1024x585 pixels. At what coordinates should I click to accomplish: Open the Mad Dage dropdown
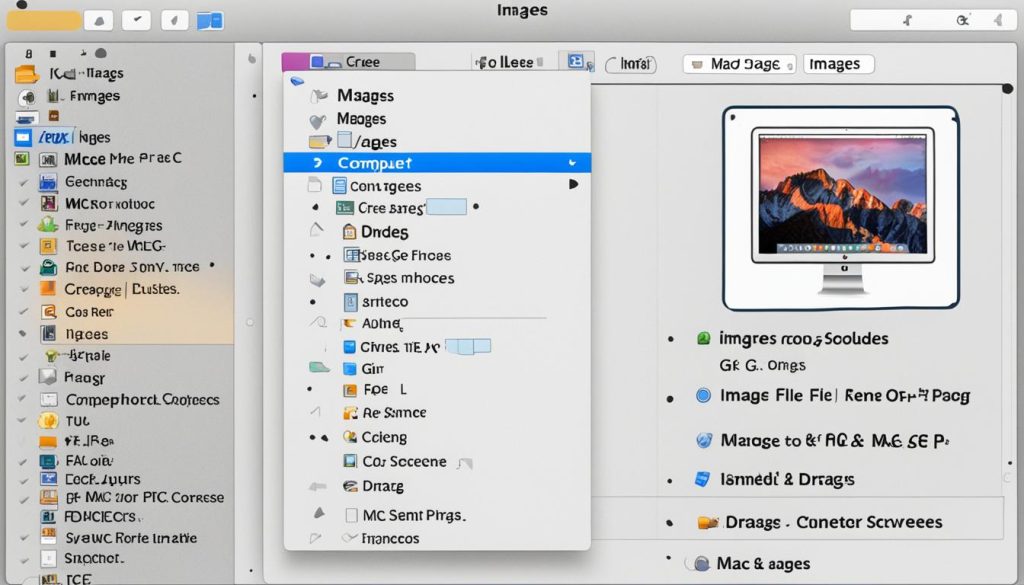point(739,64)
